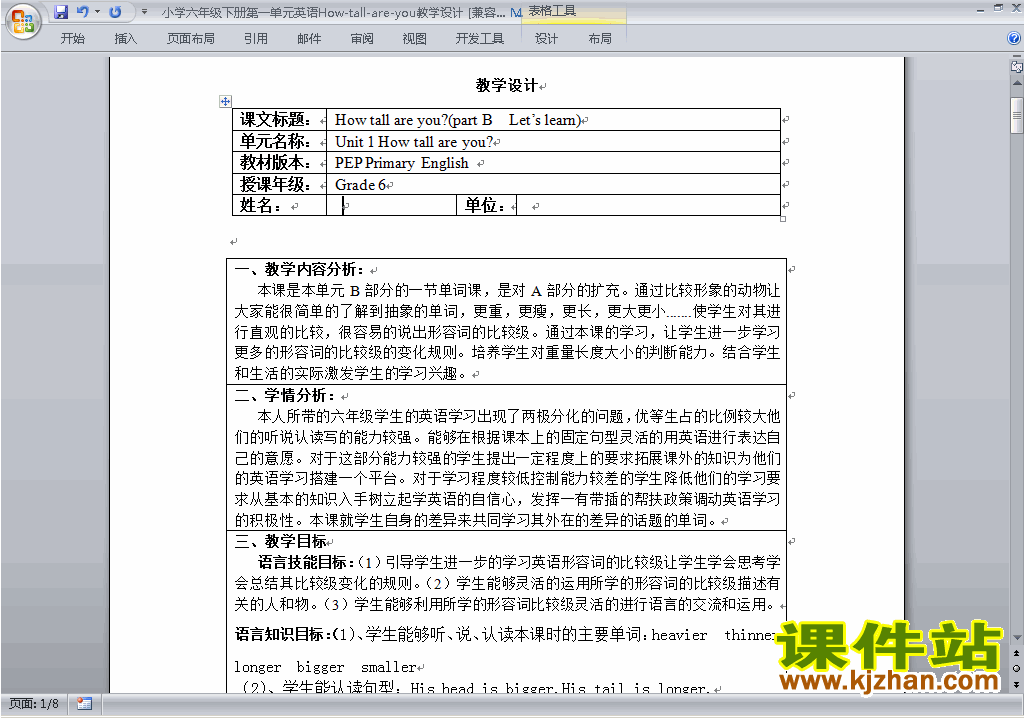Click the heading 二、学情分析
Screen dimensions: 1024x718
tap(284, 395)
